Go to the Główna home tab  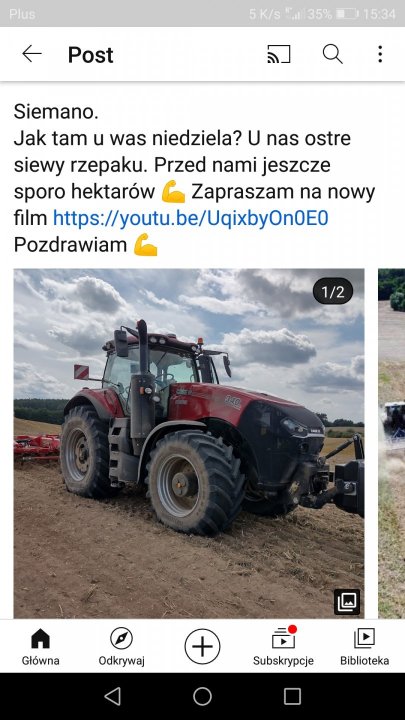(40, 647)
